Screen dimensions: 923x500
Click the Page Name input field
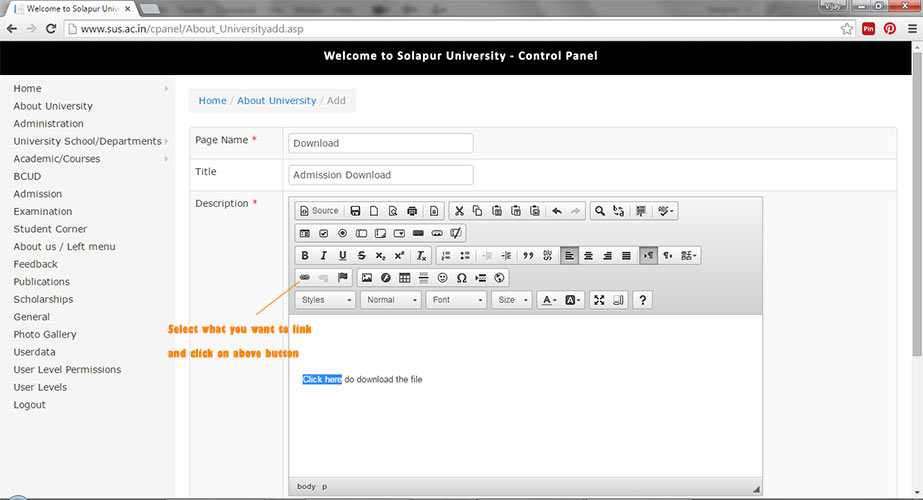tap(381, 143)
